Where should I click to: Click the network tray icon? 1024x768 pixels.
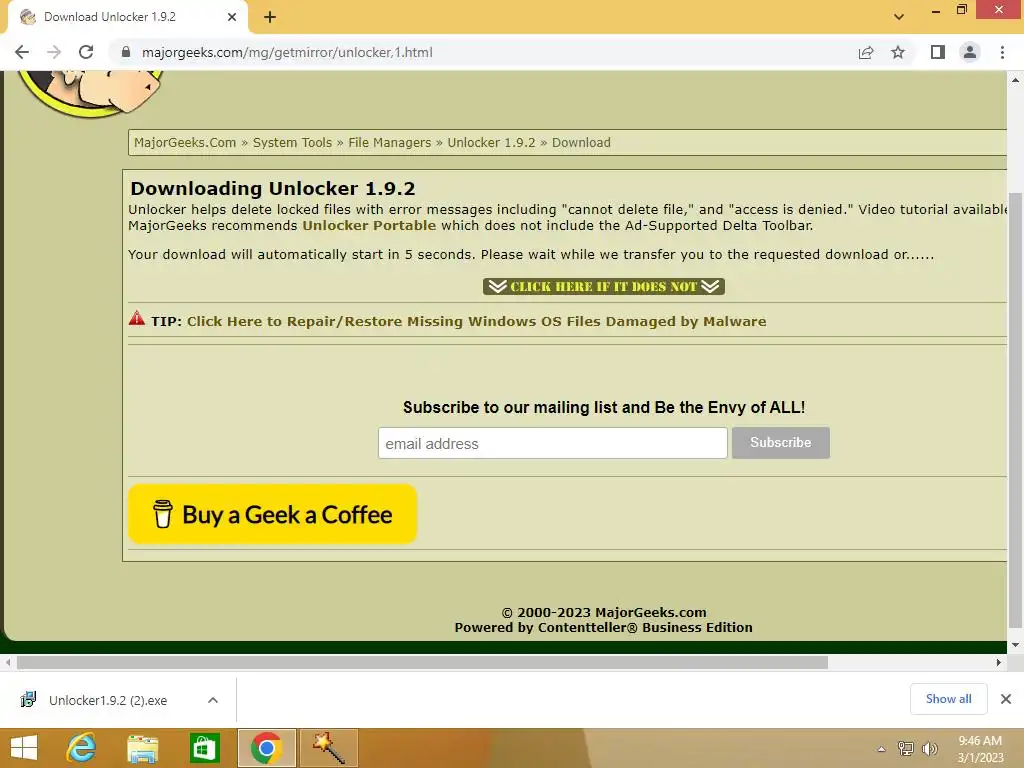(906, 748)
